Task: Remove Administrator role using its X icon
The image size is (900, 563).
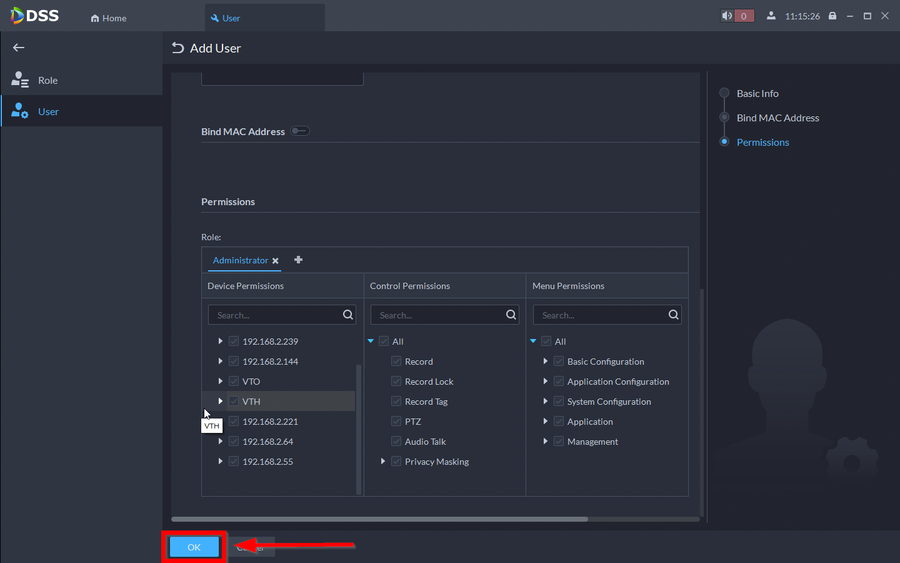Action: tap(276, 261)
